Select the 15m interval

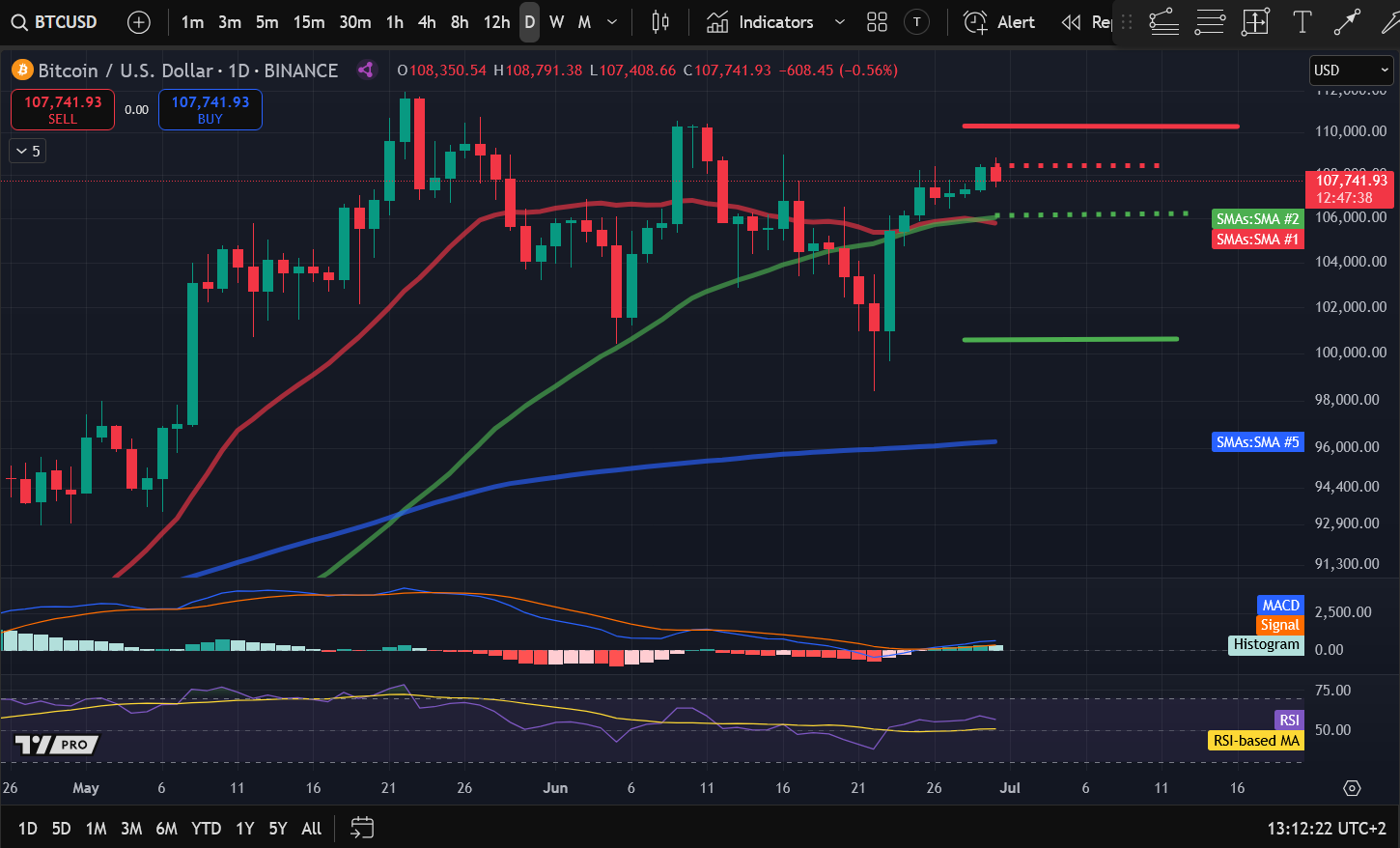point(309,21)
